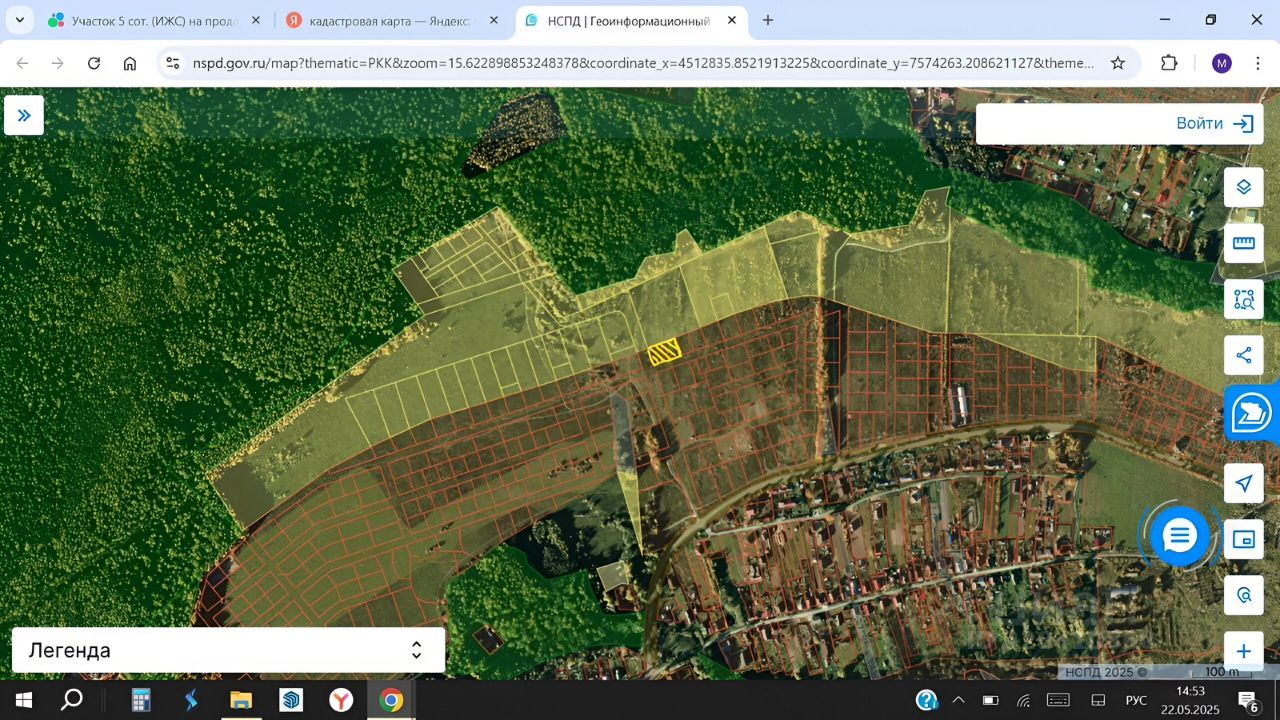Open the share map options
Image resolution: width=1280 pixels, height=720 pixels.
point(1244,355)
